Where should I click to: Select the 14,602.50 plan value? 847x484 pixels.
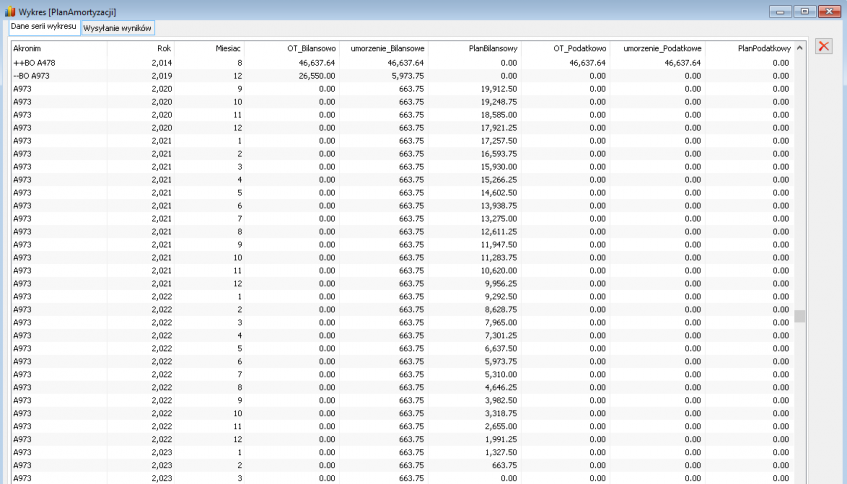click(499, 193)
